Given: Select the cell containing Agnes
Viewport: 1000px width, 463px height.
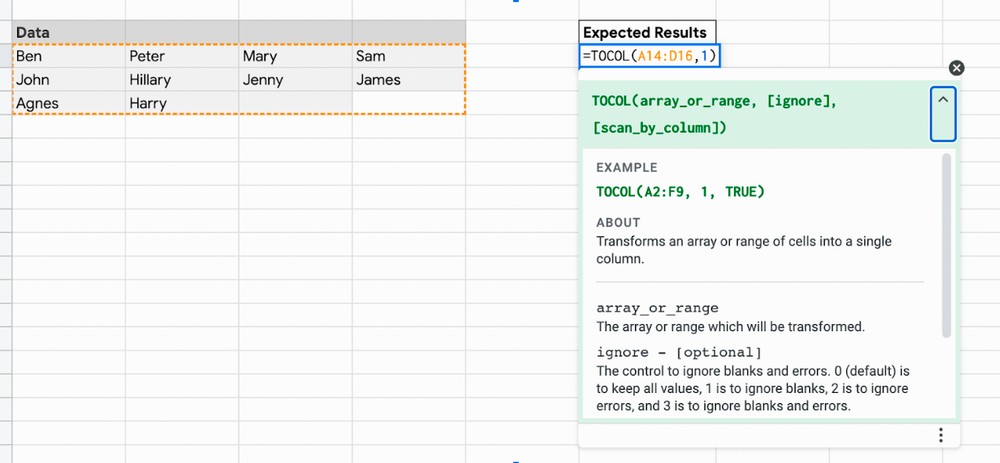Looking at the screenshot, I should 69,103.
